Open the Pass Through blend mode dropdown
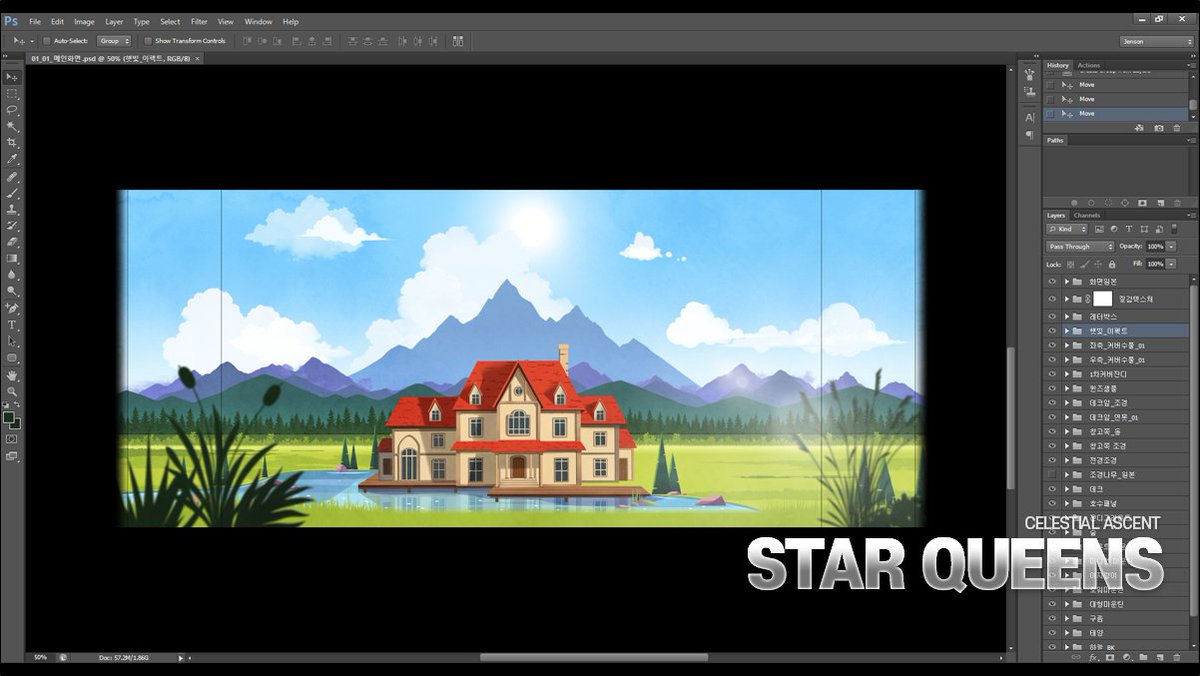The image size is (1200, 676). [1080, 246]
